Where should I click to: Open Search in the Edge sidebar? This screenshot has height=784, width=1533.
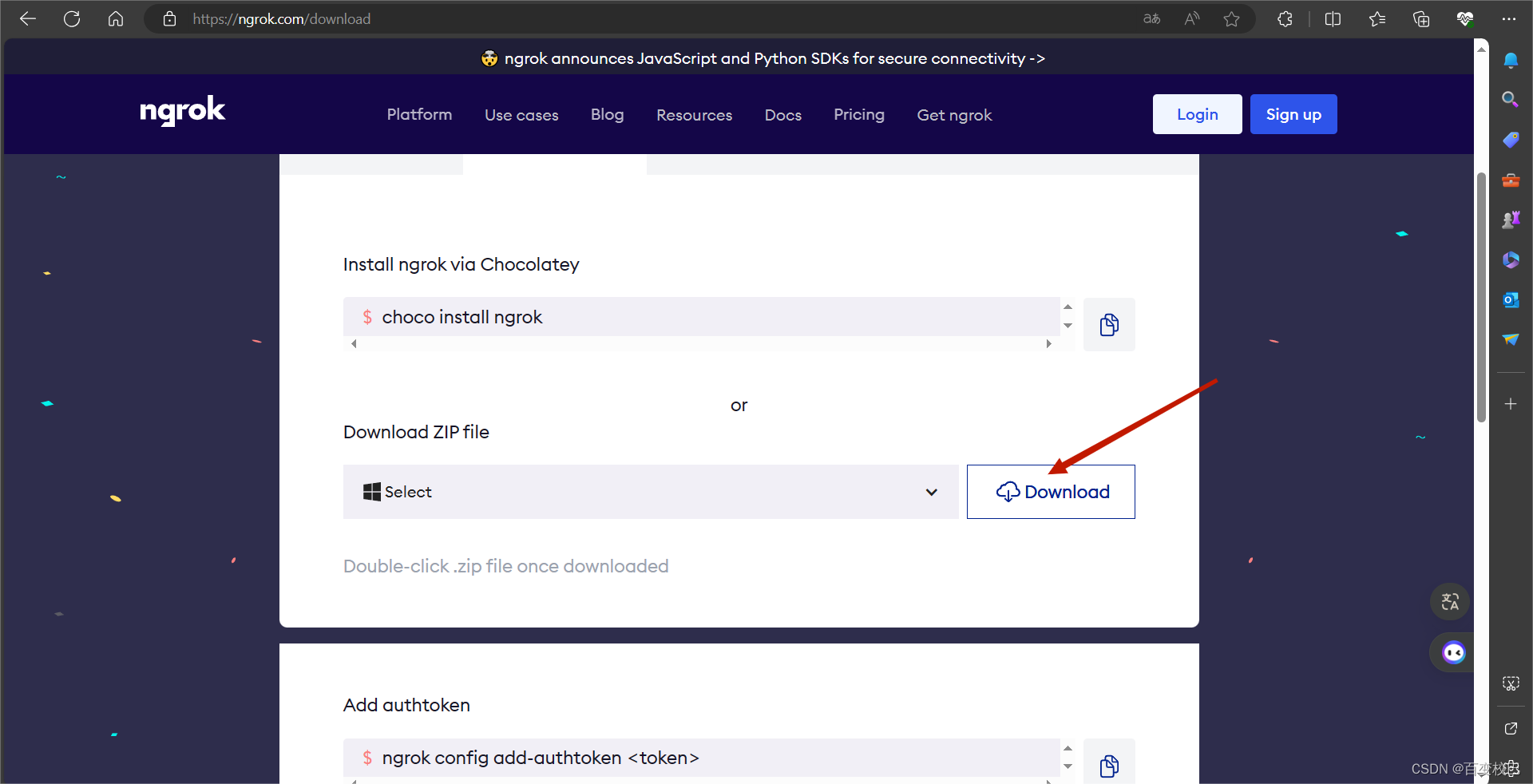[x=1511, y=99]
